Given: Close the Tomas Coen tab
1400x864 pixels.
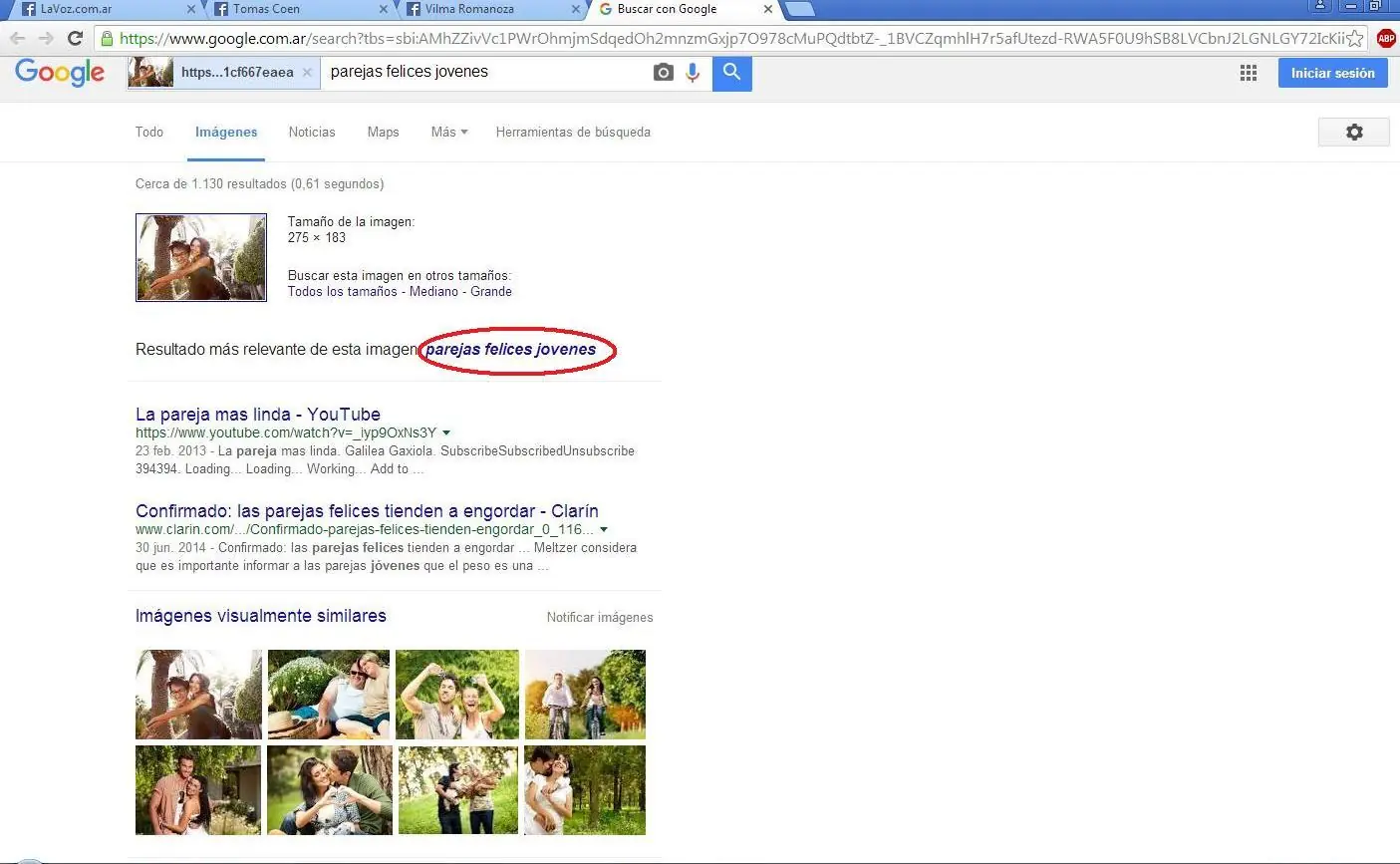Looking at the screenshot, I should (x=384, y=9).
